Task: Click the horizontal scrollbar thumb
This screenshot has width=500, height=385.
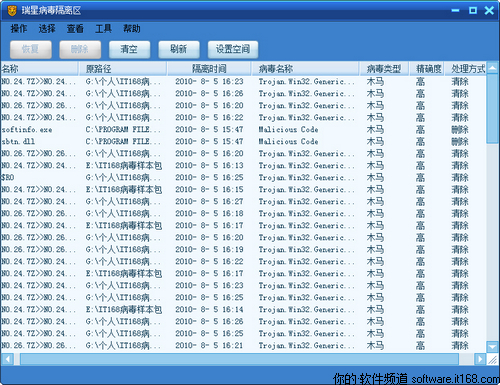Action: click(239, 359)
